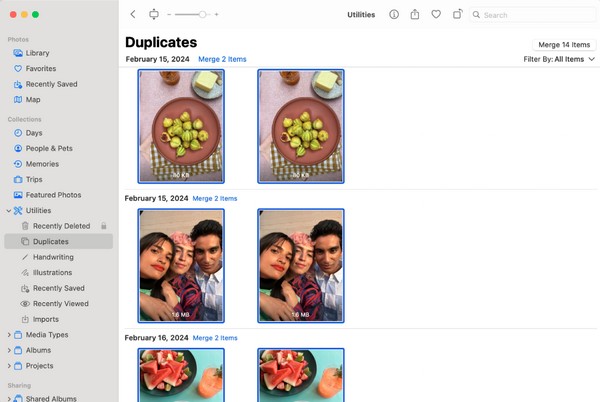600x402 pixels.
Task: Click the Info button in toolbar
Action: coord(393,15)
